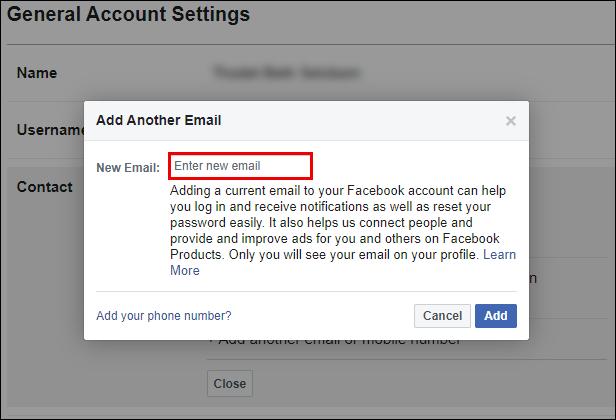Click 'Add another email or mobile number' link
The image size is (616, 420).
340,342
